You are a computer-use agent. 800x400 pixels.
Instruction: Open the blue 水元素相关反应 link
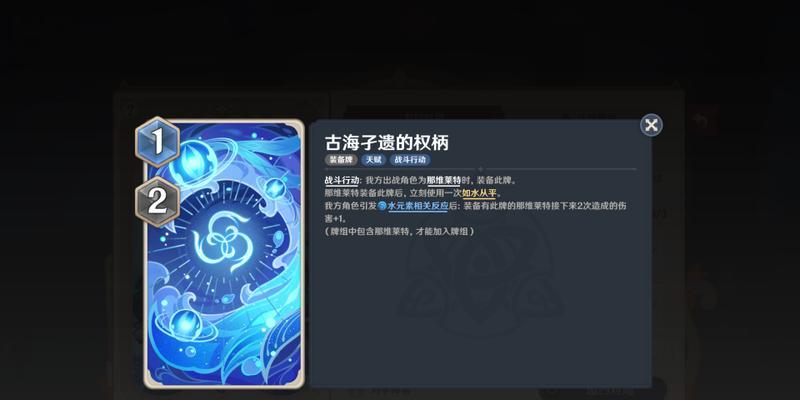pos(418,206)
